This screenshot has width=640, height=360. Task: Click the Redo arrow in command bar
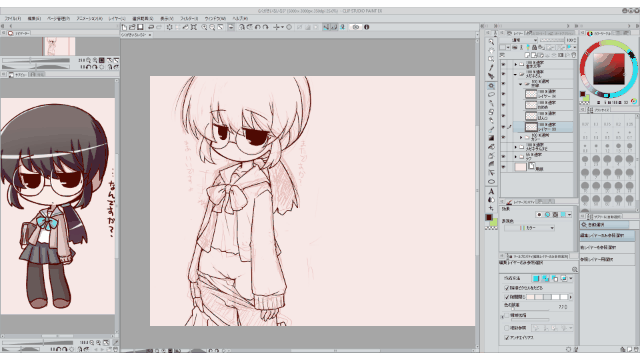point(159,27)
